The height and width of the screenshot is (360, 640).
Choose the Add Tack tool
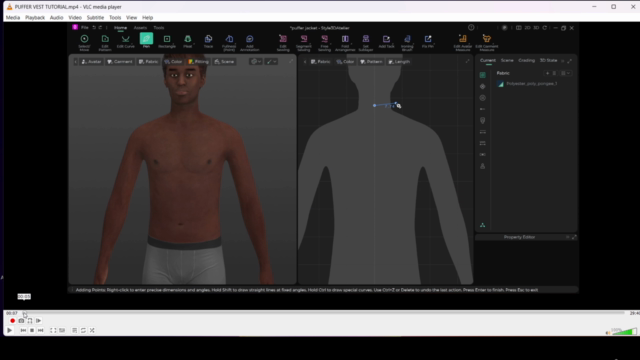(386, 42)
